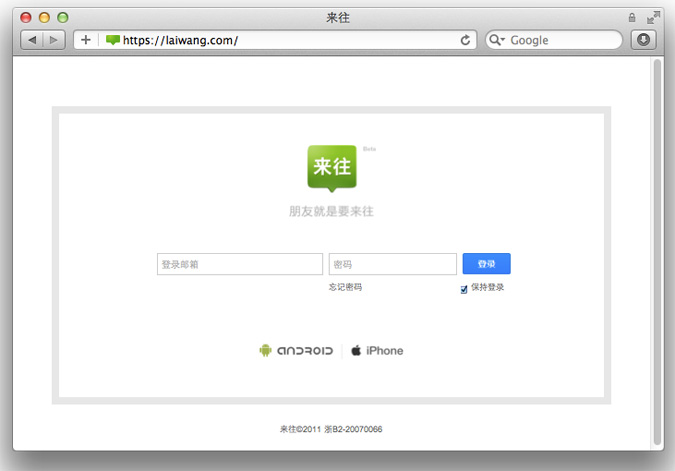The width and height of the screenshot is (675, 471).
Task: Open the 忘记密码 forgot password link
Action: point(345,287)
